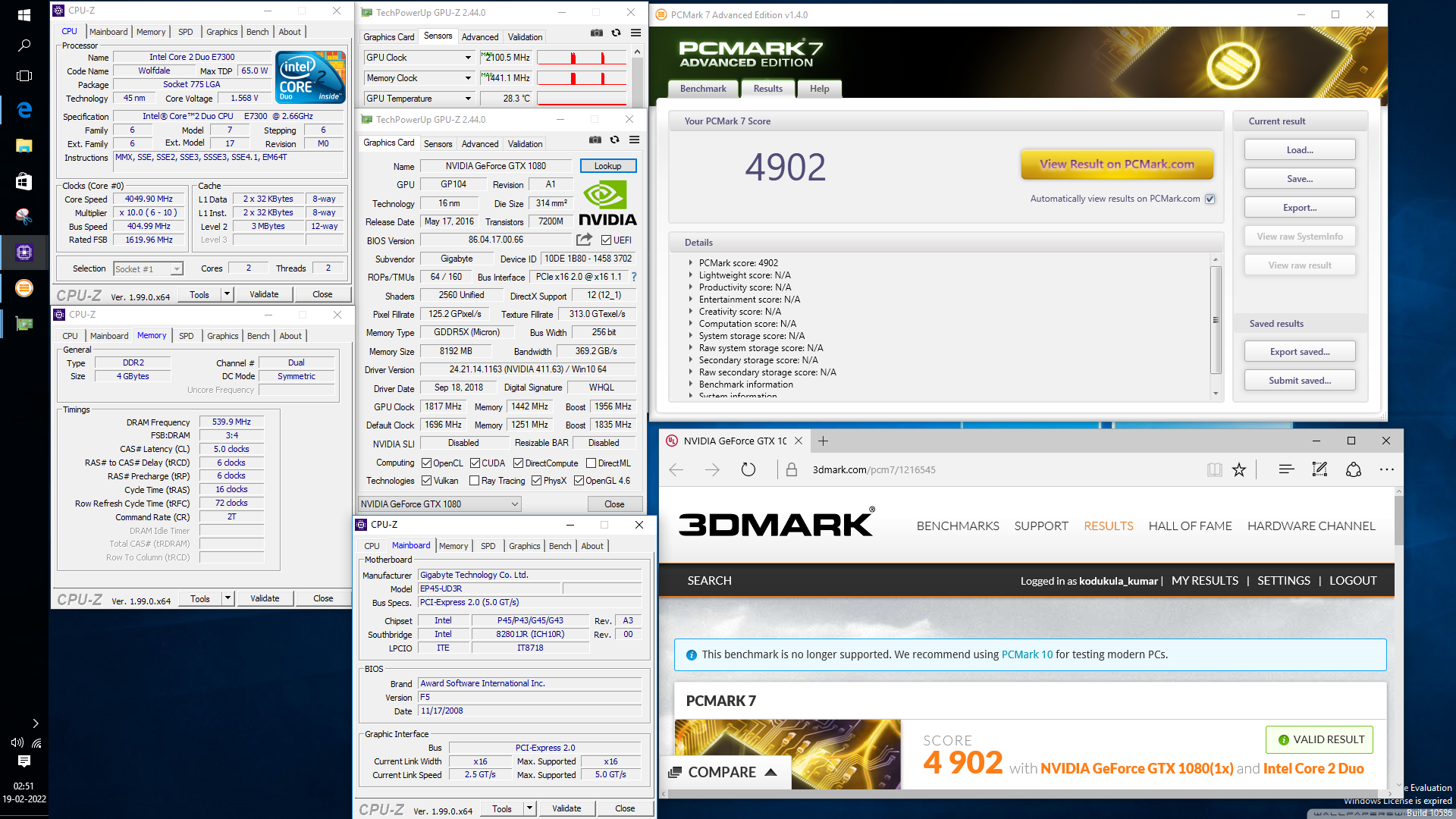
Task: Open reading view in Edge
Action: [x=1214, y=469]
